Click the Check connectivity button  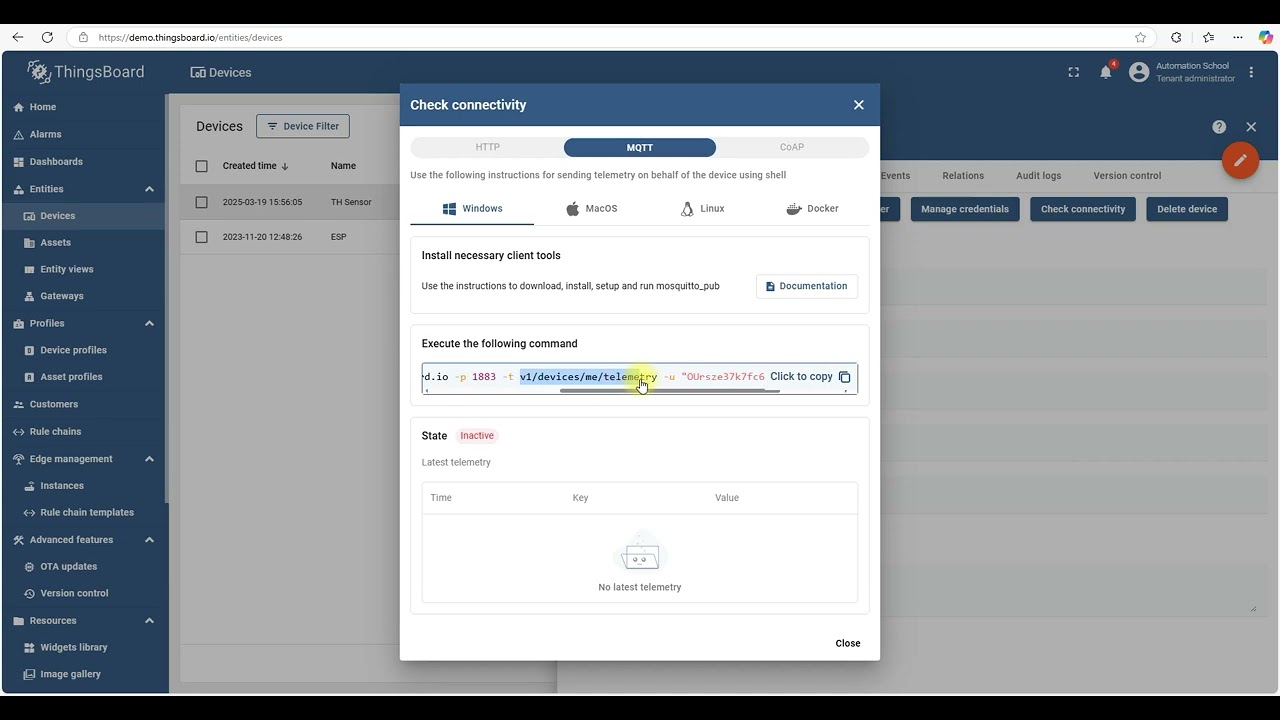(1083, 209)
